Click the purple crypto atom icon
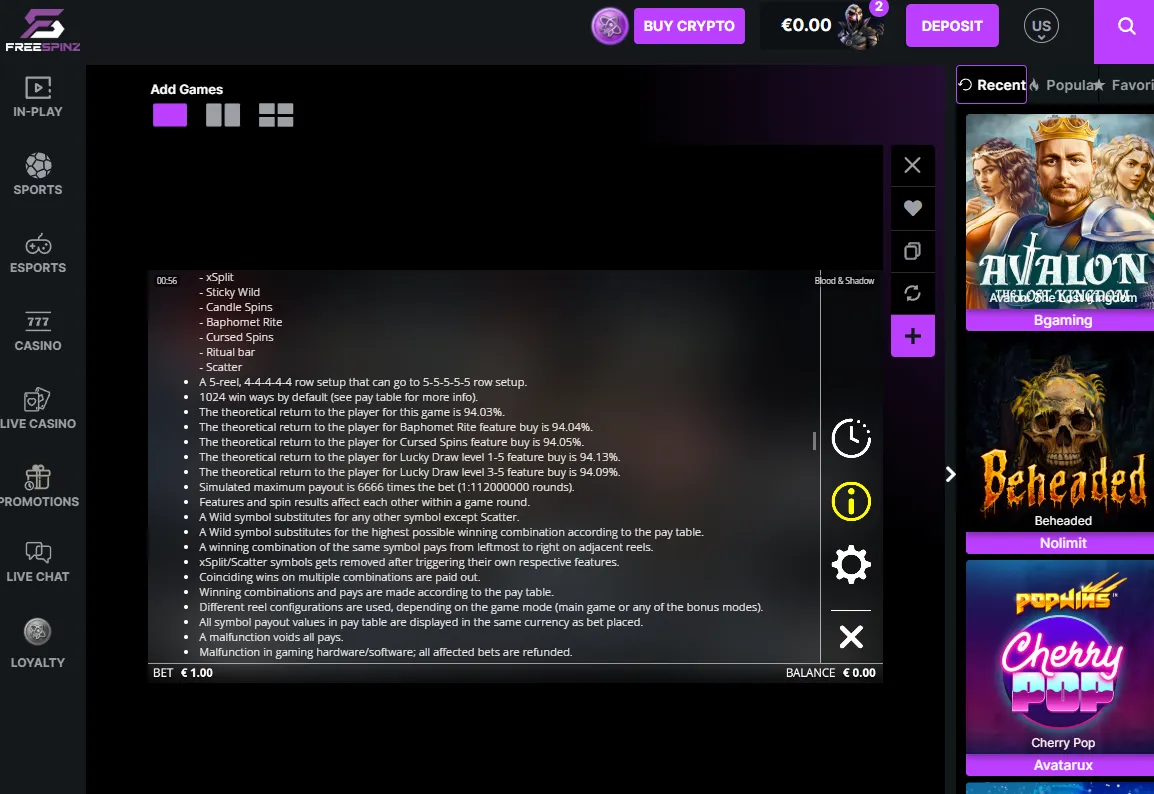1154x794 pixels. [609, 26]
